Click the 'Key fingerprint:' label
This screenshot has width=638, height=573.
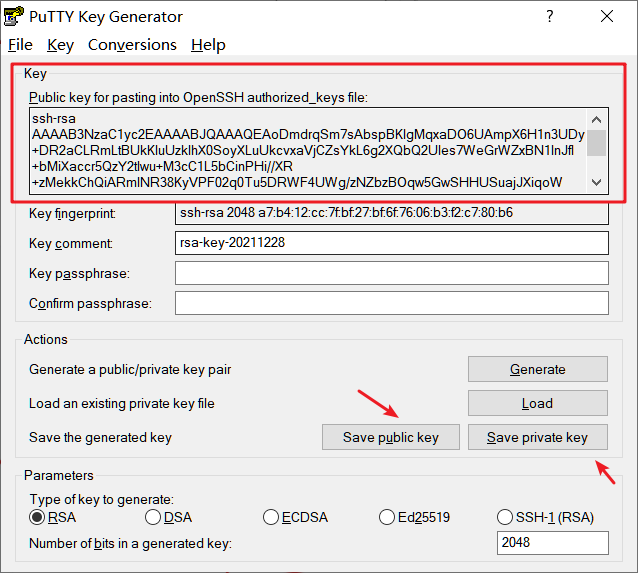click(72, 214)
